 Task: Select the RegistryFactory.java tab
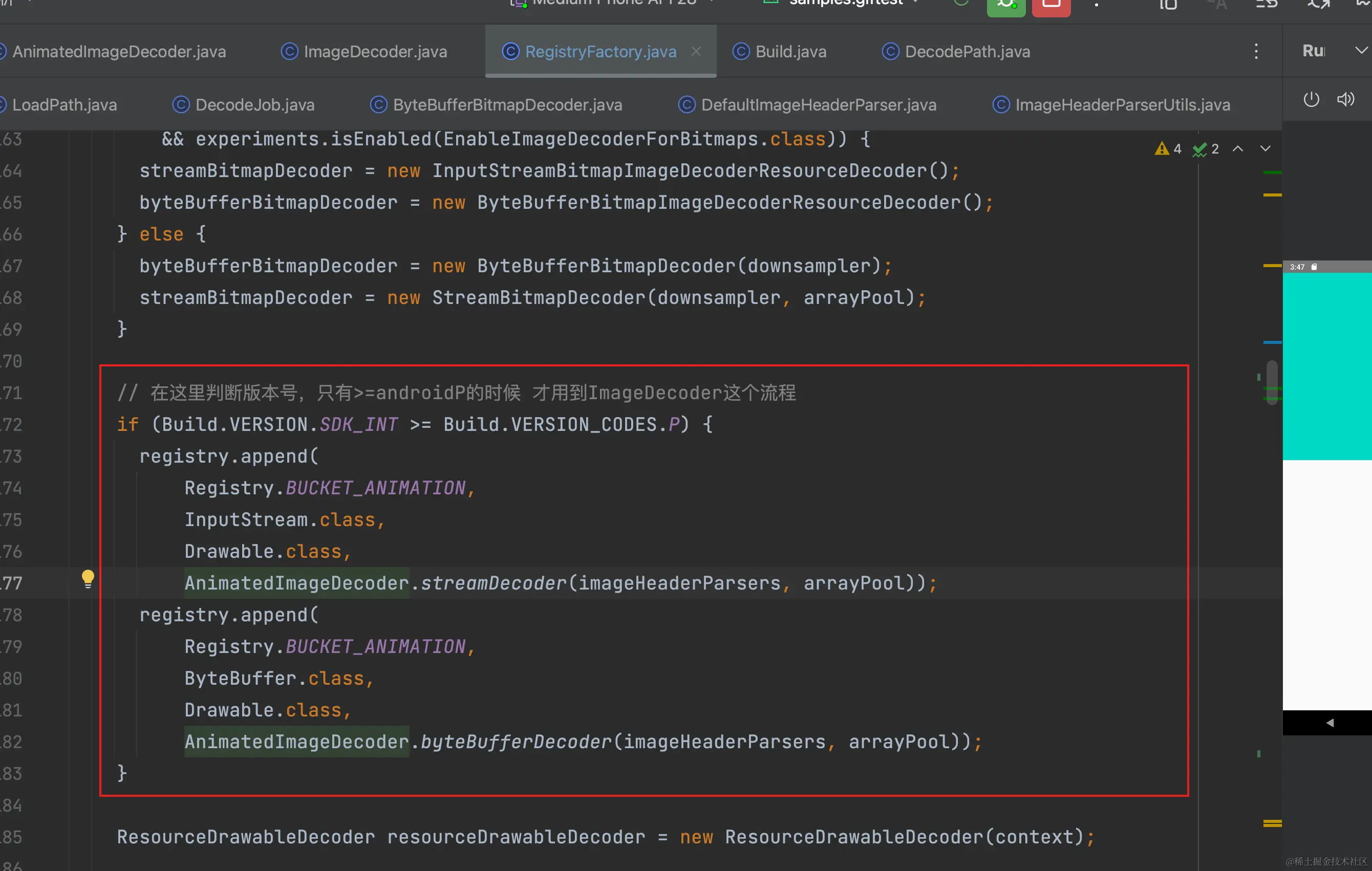pos(600,52)
